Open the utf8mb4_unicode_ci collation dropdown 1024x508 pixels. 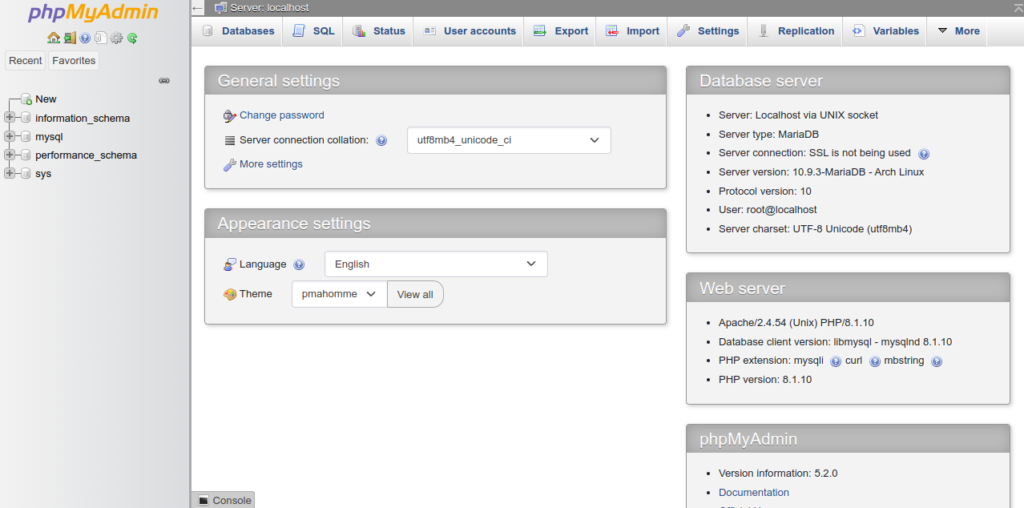(x=509, y=140)
